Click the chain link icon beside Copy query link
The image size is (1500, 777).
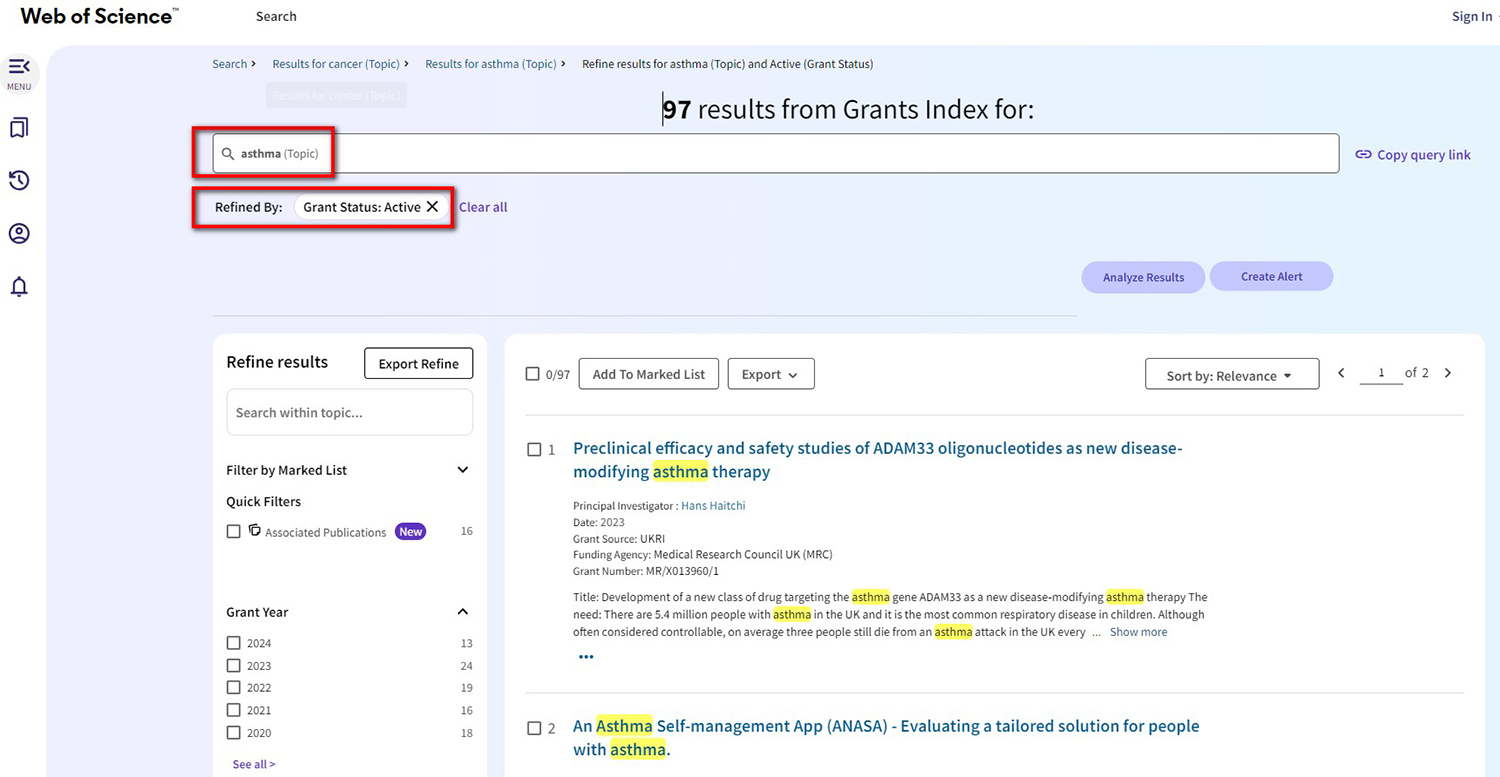pyautogui.click(x=1363, y=155)
